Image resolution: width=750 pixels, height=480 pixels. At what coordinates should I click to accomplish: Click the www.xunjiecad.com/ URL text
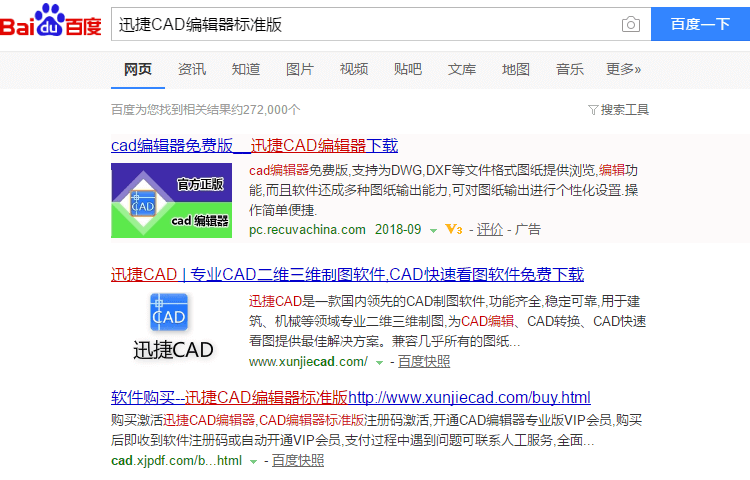click(309, 361)
